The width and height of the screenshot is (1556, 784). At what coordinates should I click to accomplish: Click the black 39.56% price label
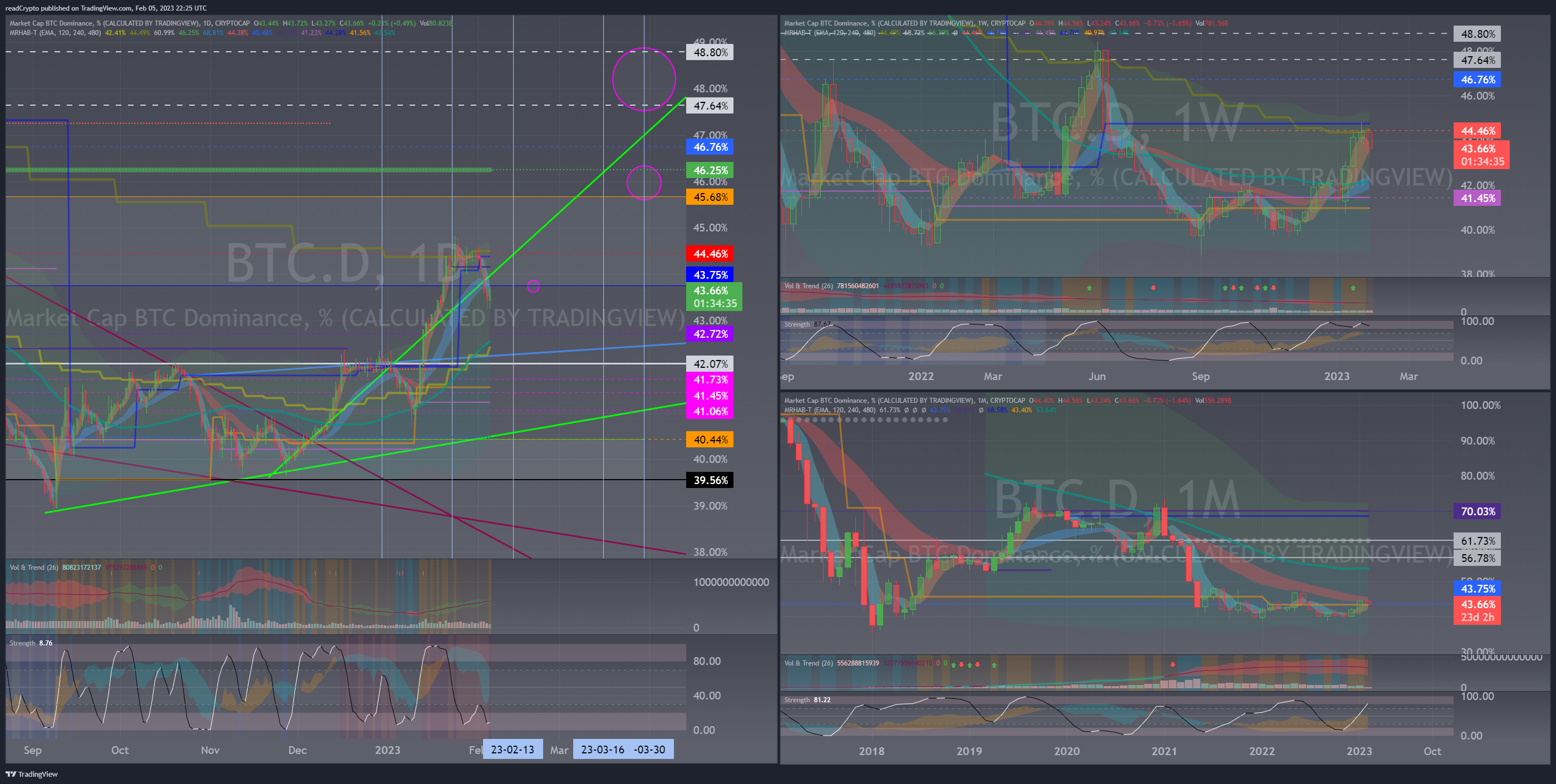710,480
